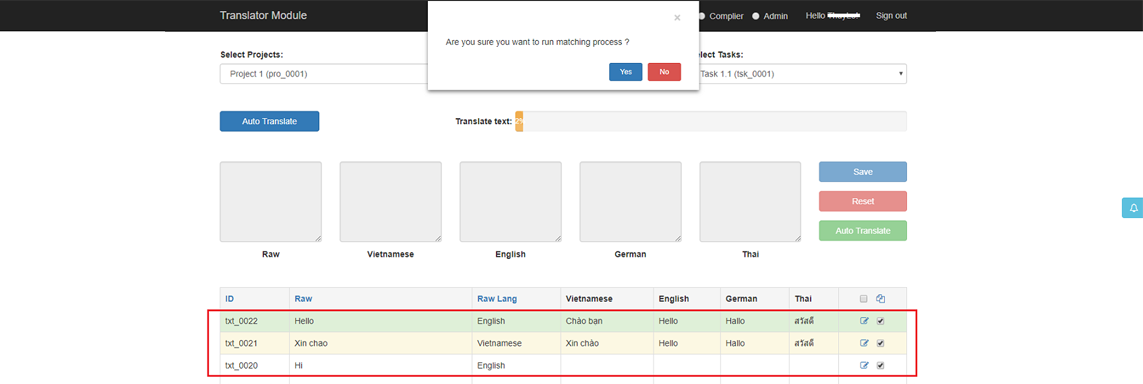Uncheck the txt_0021 row checkbox
The image size is (1143, 384).
[x=880, y=342]
